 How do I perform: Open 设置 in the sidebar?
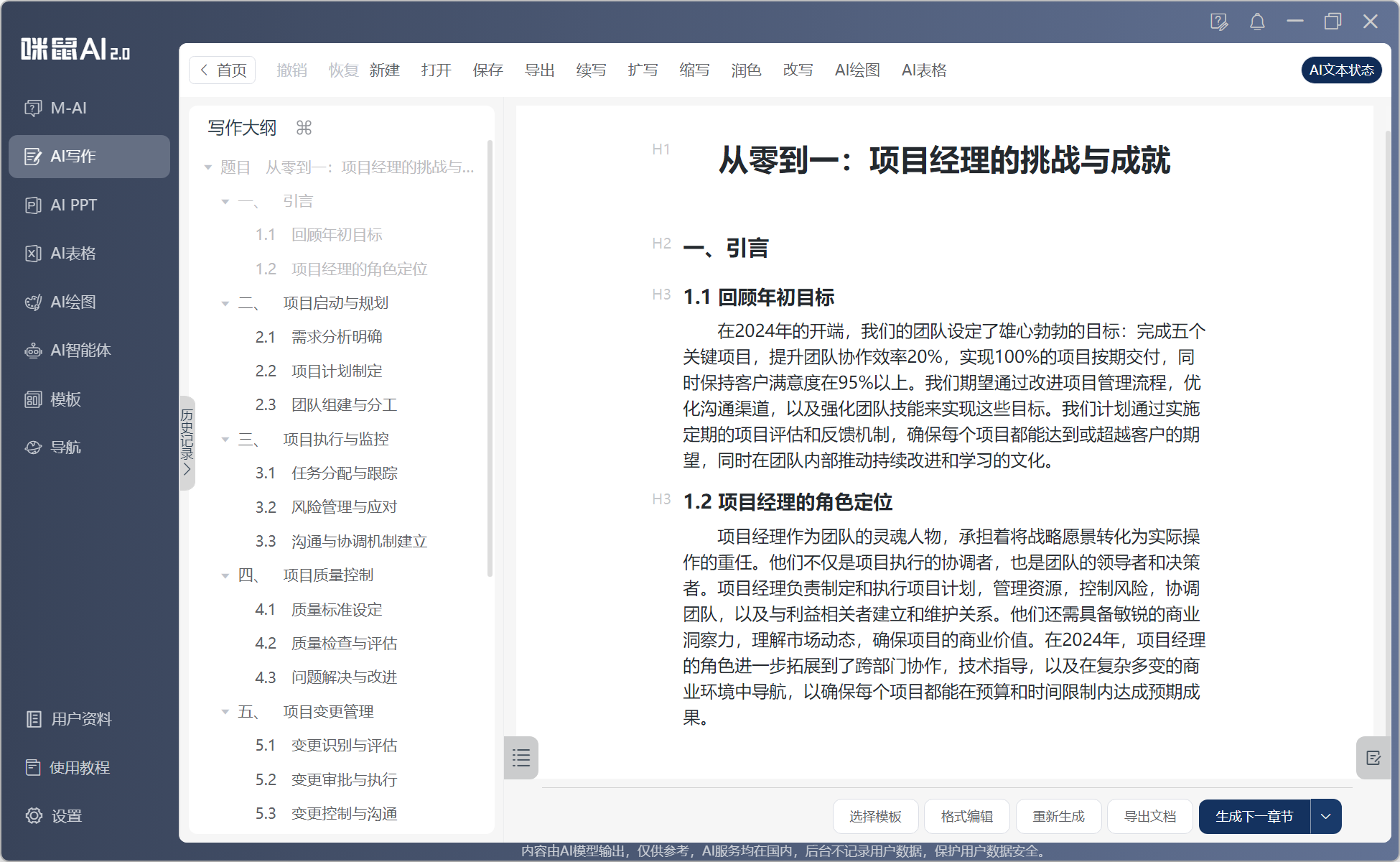66,816
